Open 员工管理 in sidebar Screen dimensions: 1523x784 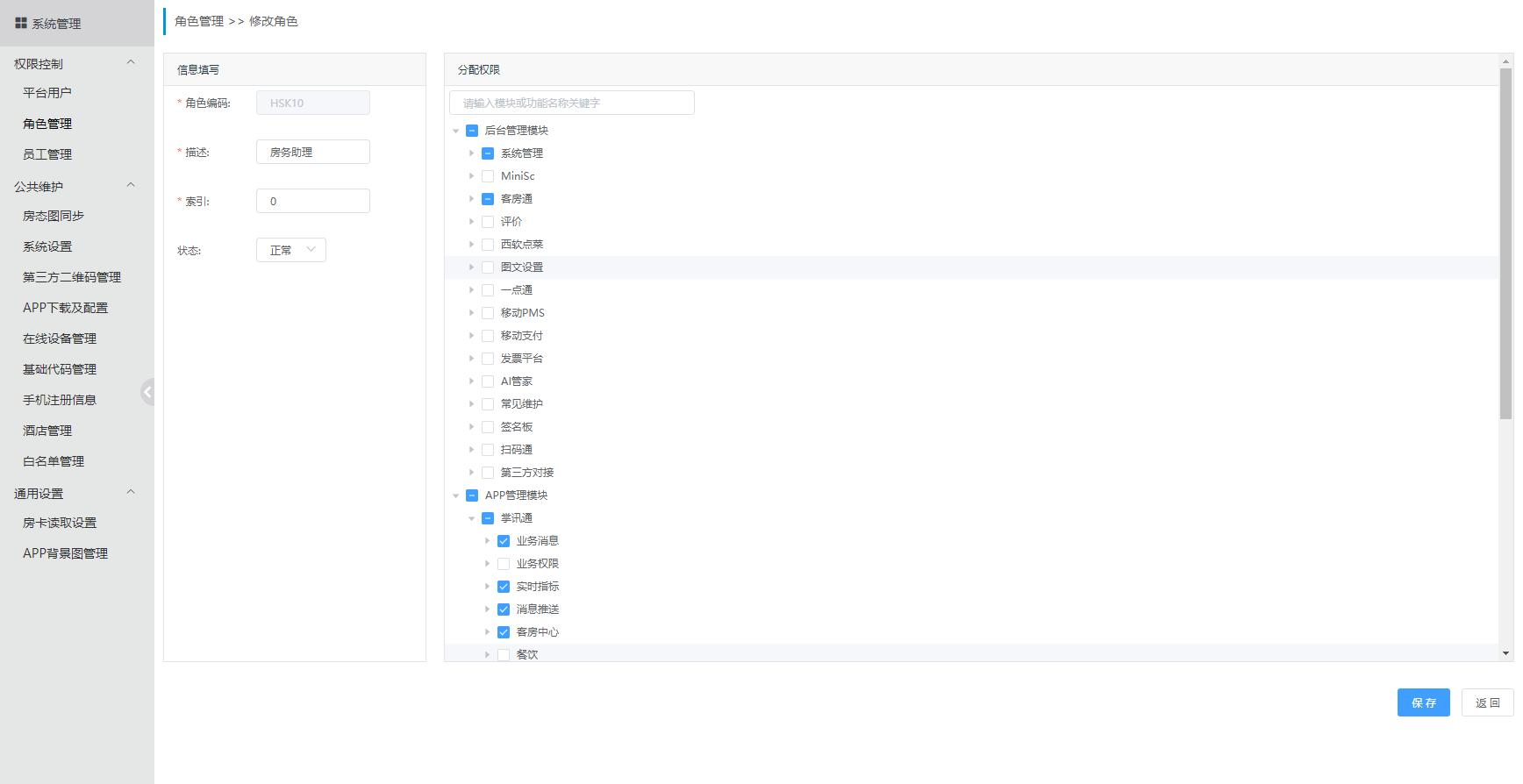point(47,154)
